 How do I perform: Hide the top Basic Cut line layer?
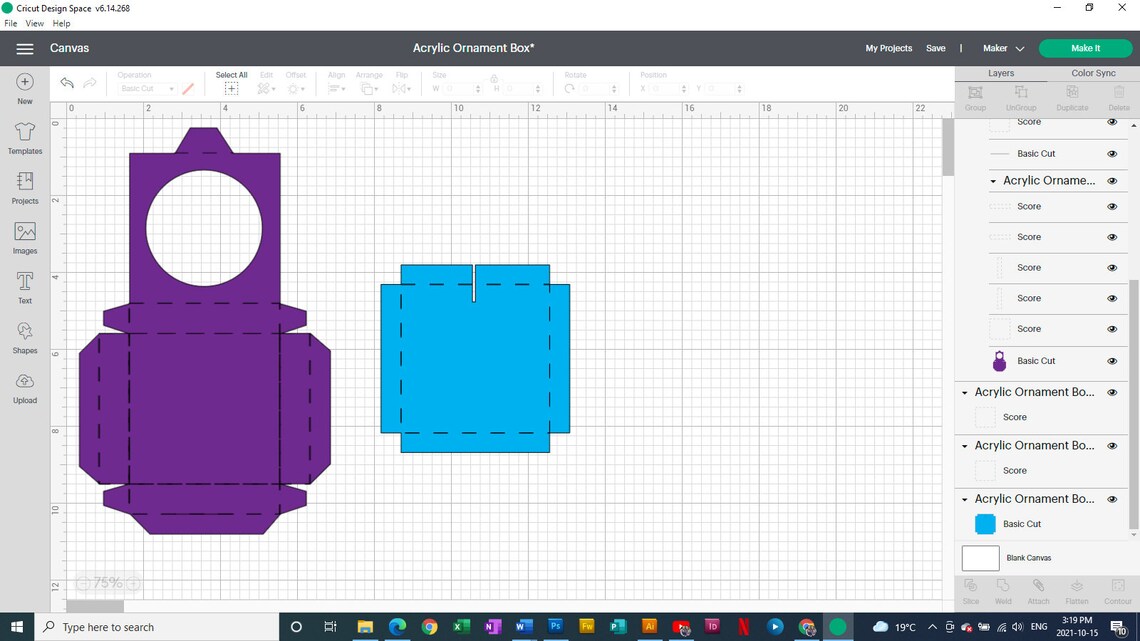(1112, 153)
